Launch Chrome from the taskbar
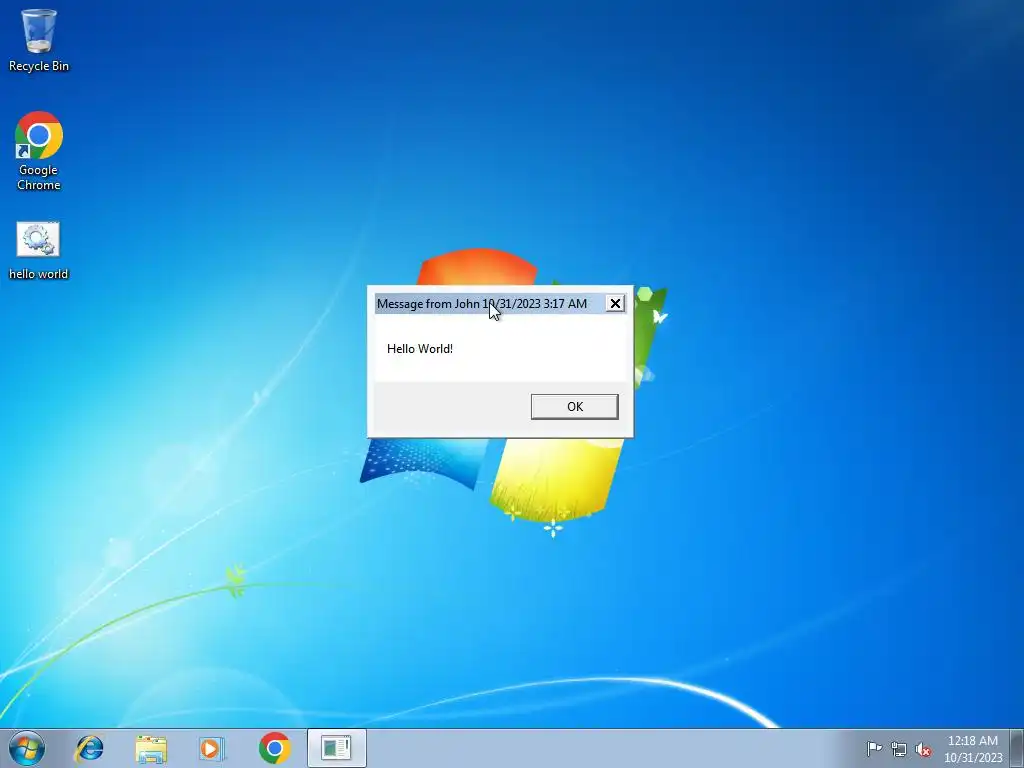Image resolution: width=1024 pixels, height=768 pixels. click(x=274, y=748)
